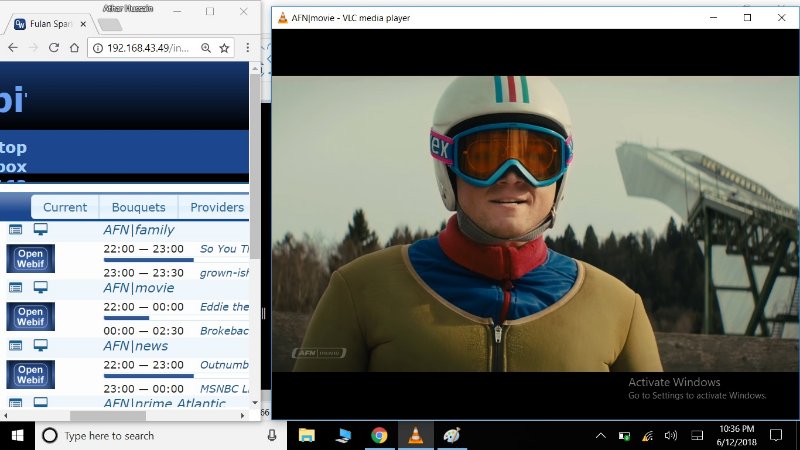Stream AFN|prime Atlantic using its monitor icon

pyautogui.click(x=40, y=403)
